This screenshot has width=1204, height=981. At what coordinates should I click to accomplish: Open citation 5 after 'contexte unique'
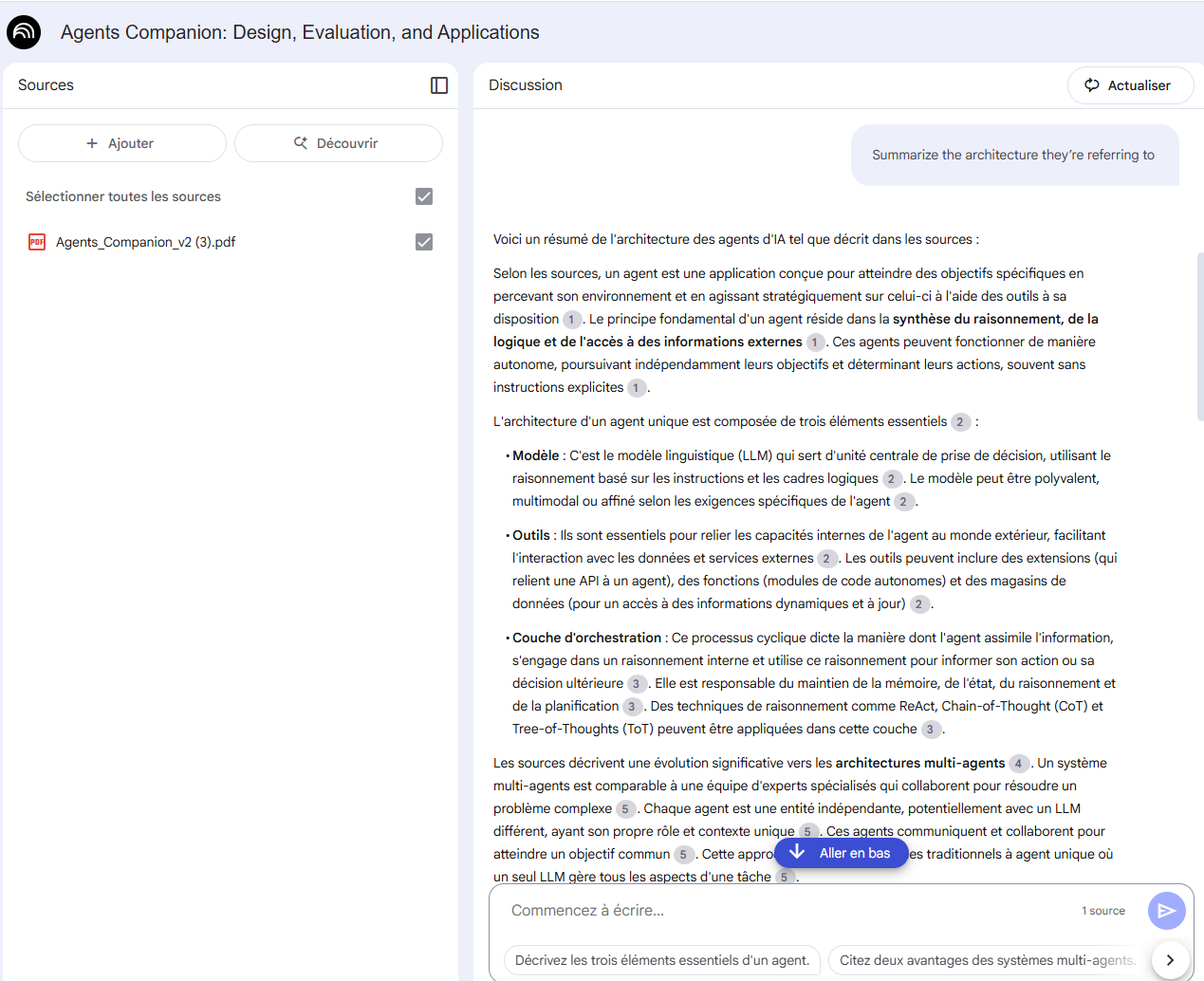coord(807,832)
